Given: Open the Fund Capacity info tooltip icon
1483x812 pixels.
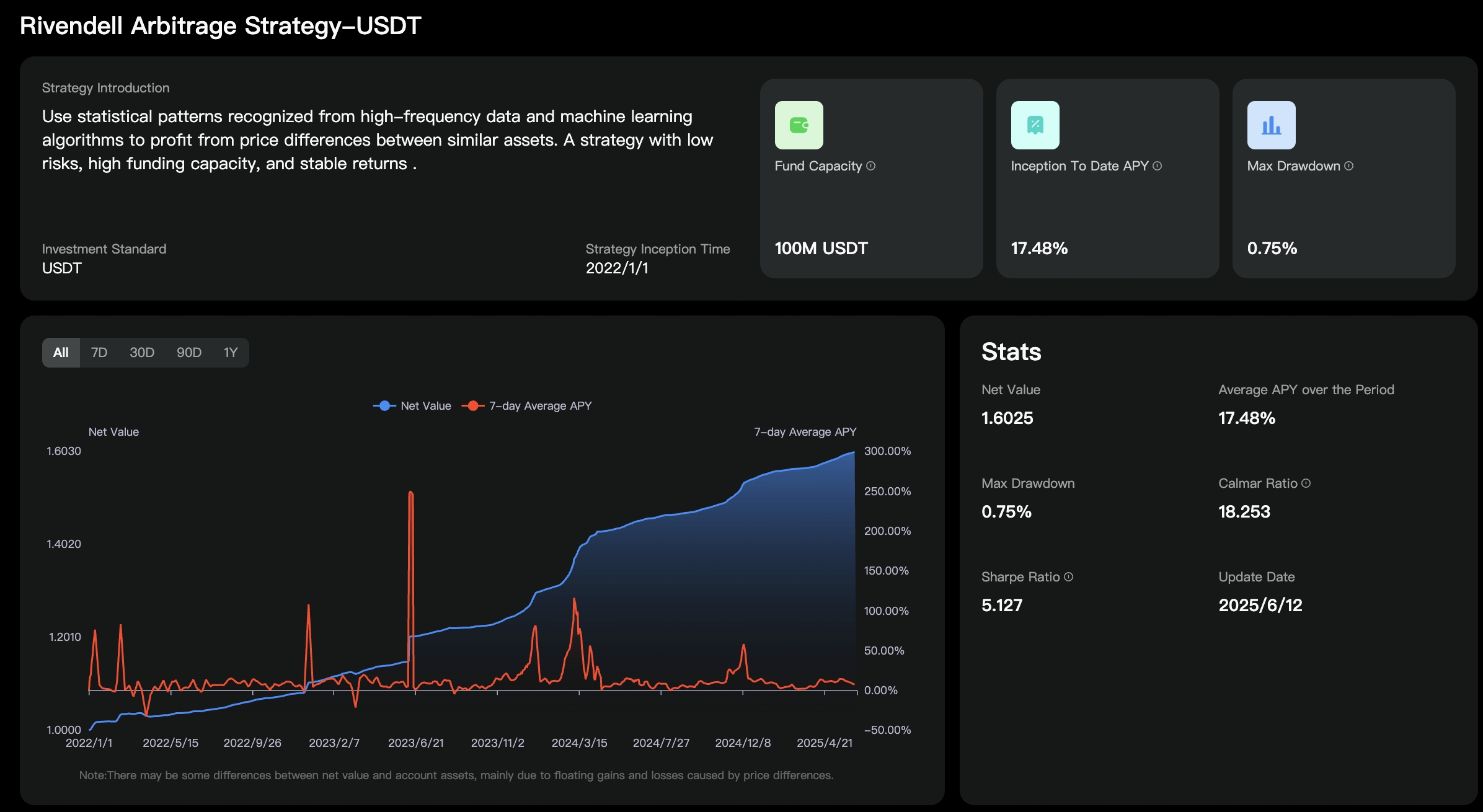Looking at the screenshot, I should coord(870,165).
